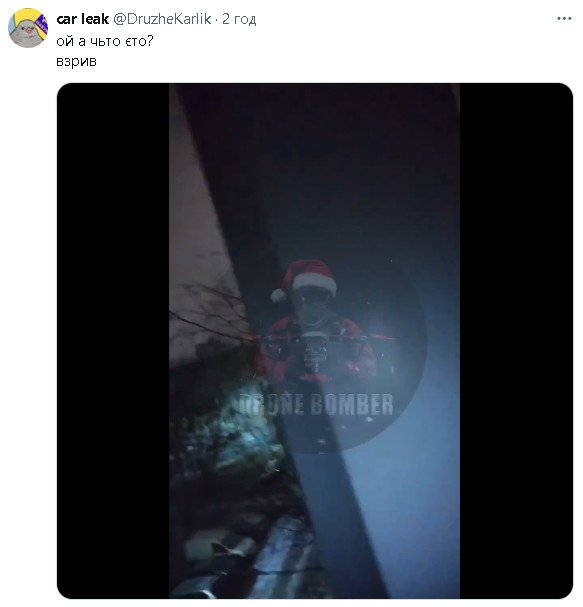This screenshot has height=607, width=583.
Task: Click the Santa hat figure in video
Action: (314, 321)
